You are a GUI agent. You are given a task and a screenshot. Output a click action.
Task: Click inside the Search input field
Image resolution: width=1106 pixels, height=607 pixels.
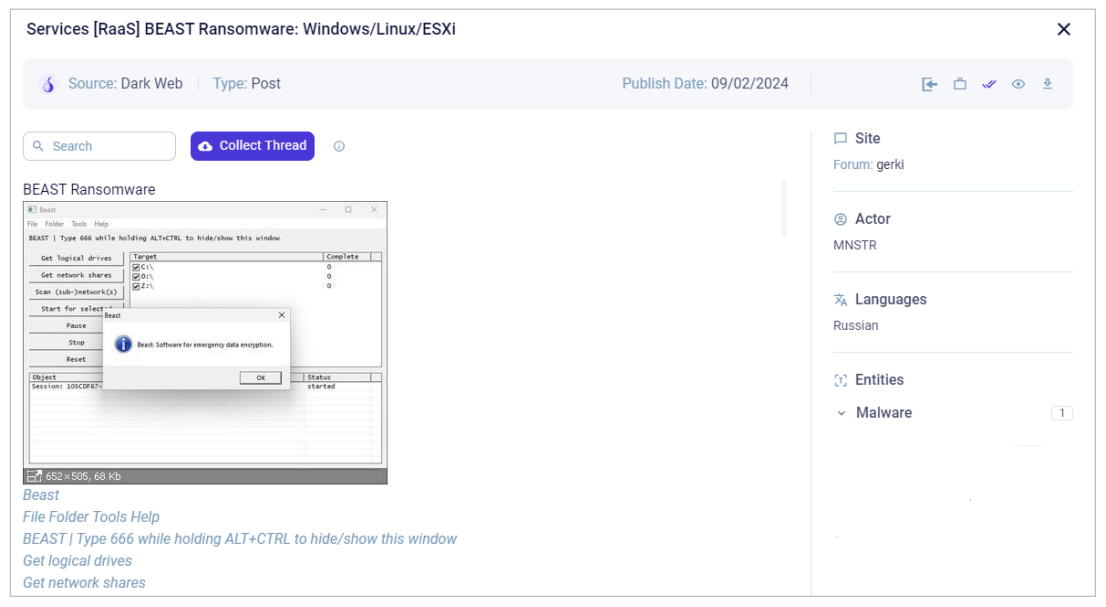[99, 146]
